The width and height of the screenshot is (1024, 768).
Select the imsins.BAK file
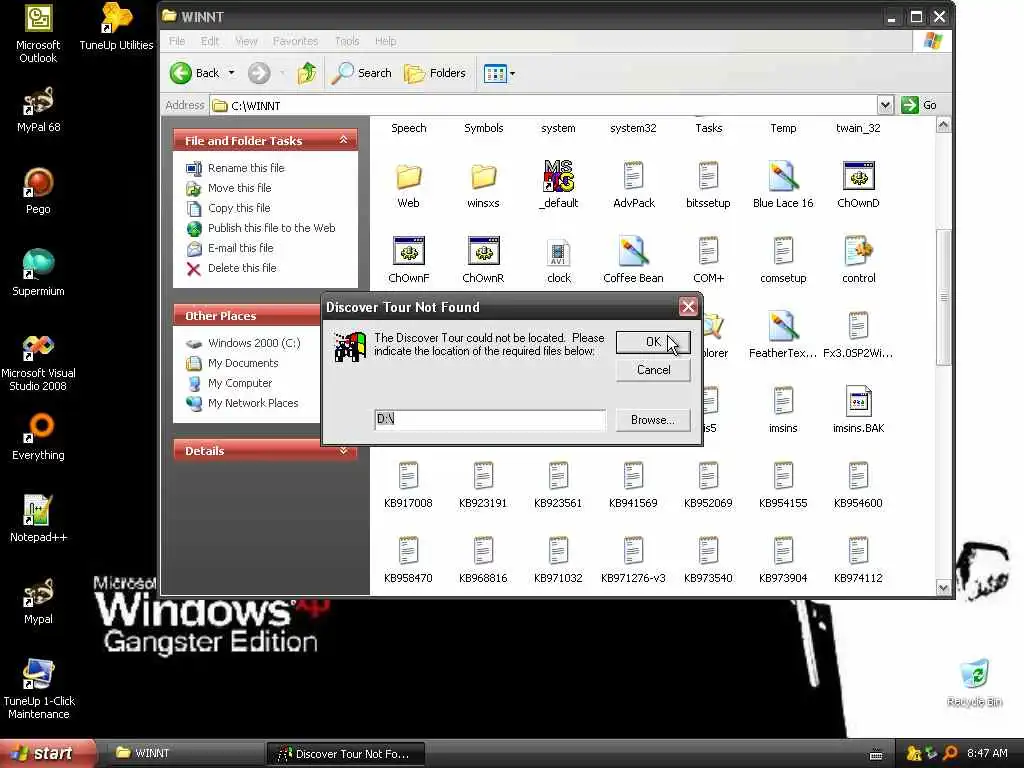pos(858,410)
